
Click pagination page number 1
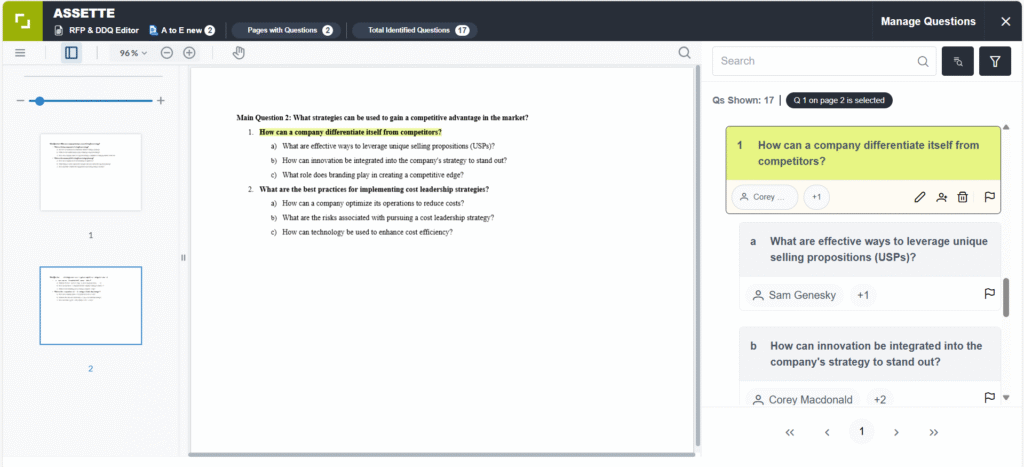coord(861,431)
